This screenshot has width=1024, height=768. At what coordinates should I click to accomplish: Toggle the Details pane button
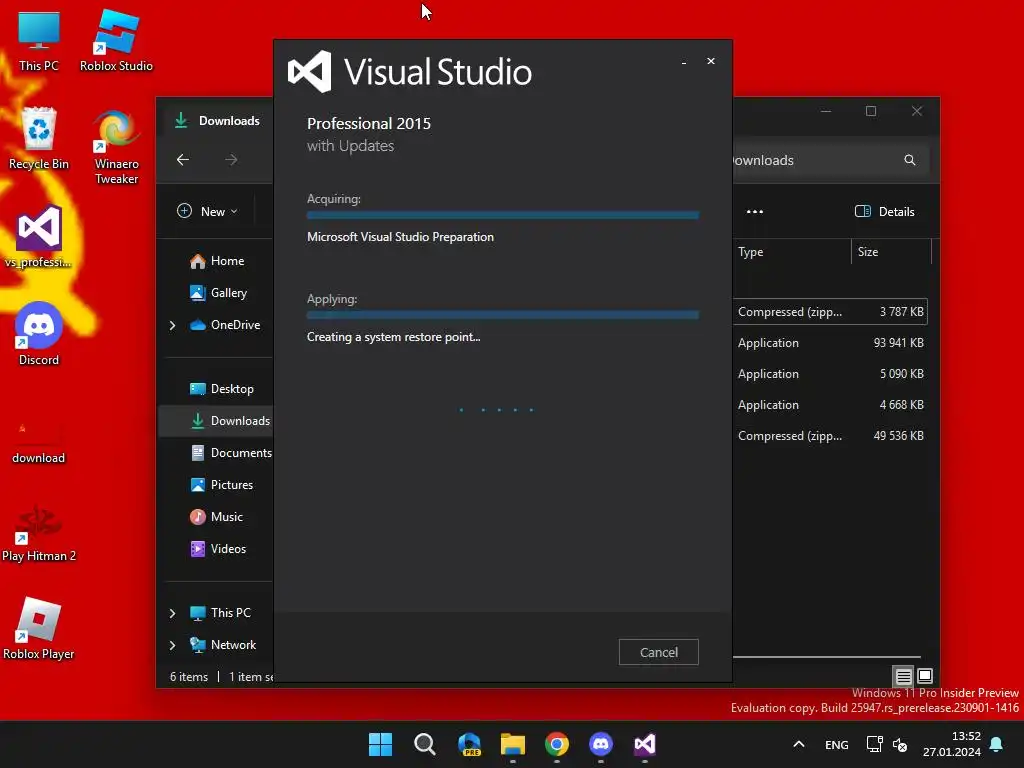885,211
